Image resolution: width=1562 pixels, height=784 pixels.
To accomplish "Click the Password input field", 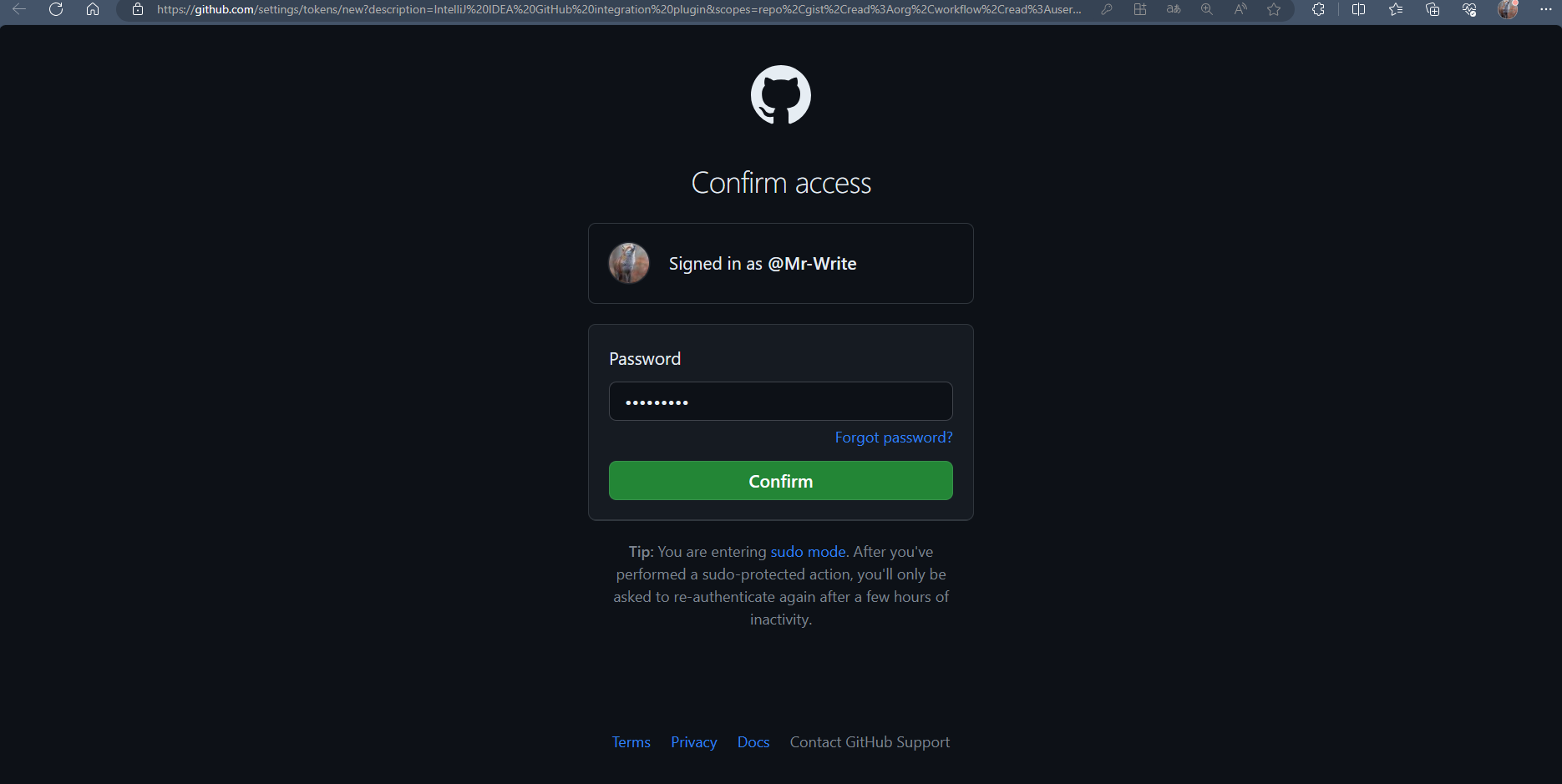I will (x=781, y=402).
